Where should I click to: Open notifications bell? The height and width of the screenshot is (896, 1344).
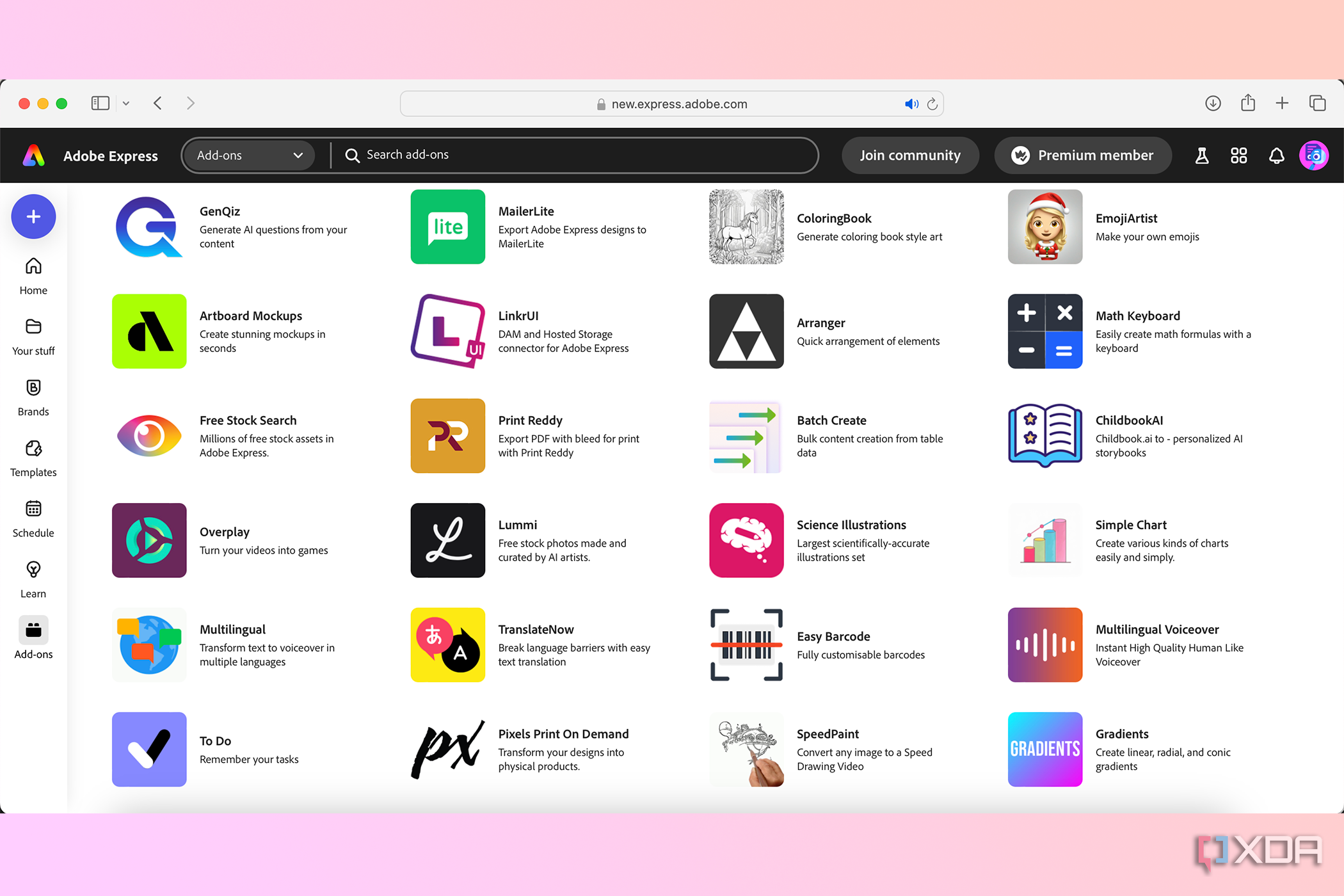pos(1276,156)
